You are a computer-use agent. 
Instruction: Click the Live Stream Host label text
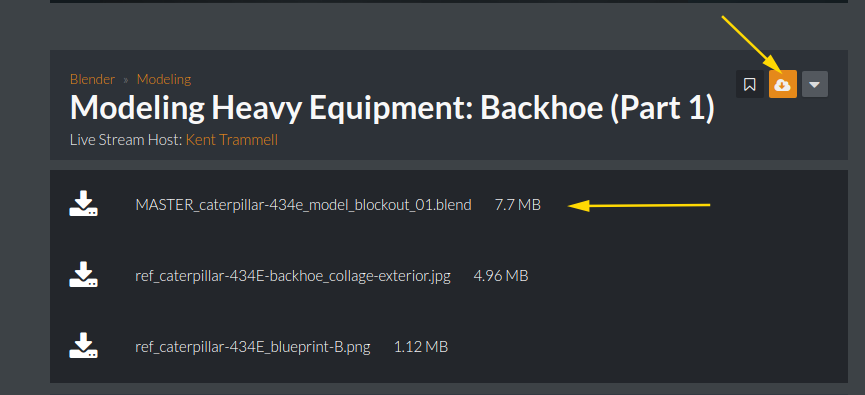click(126, 140)
